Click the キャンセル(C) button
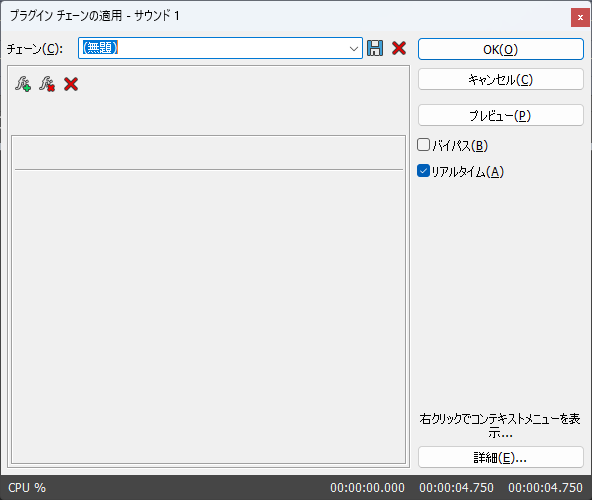The image size is (592, 500). click(x=501, y=79)
